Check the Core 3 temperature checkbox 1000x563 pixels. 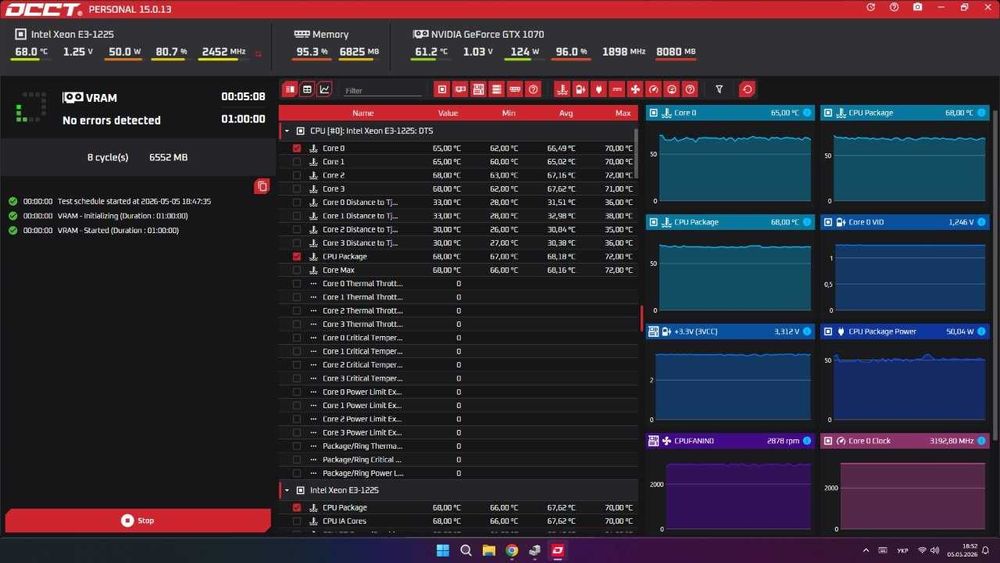pos(297,189)
